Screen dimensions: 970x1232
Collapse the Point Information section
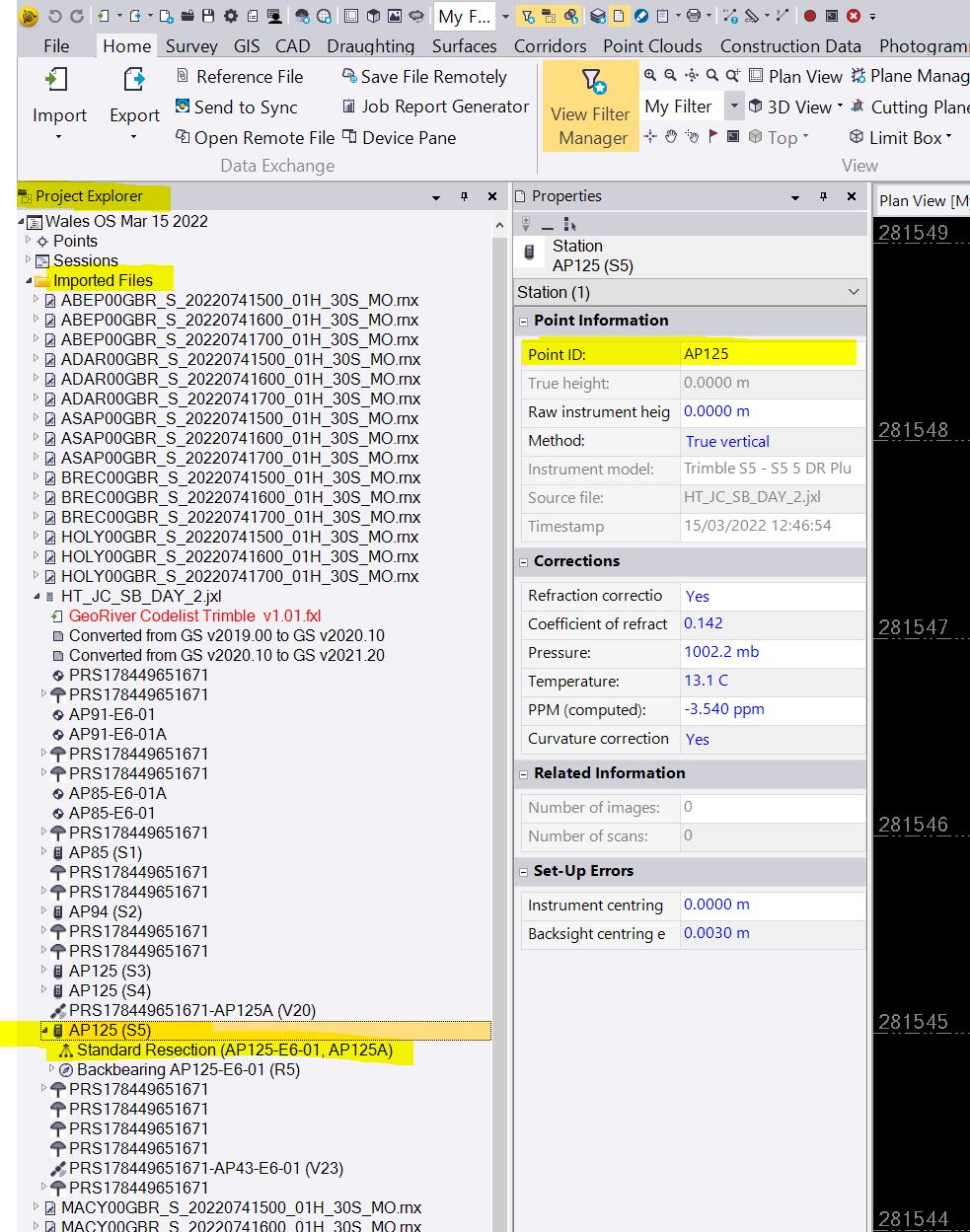(x=523, y=321)
